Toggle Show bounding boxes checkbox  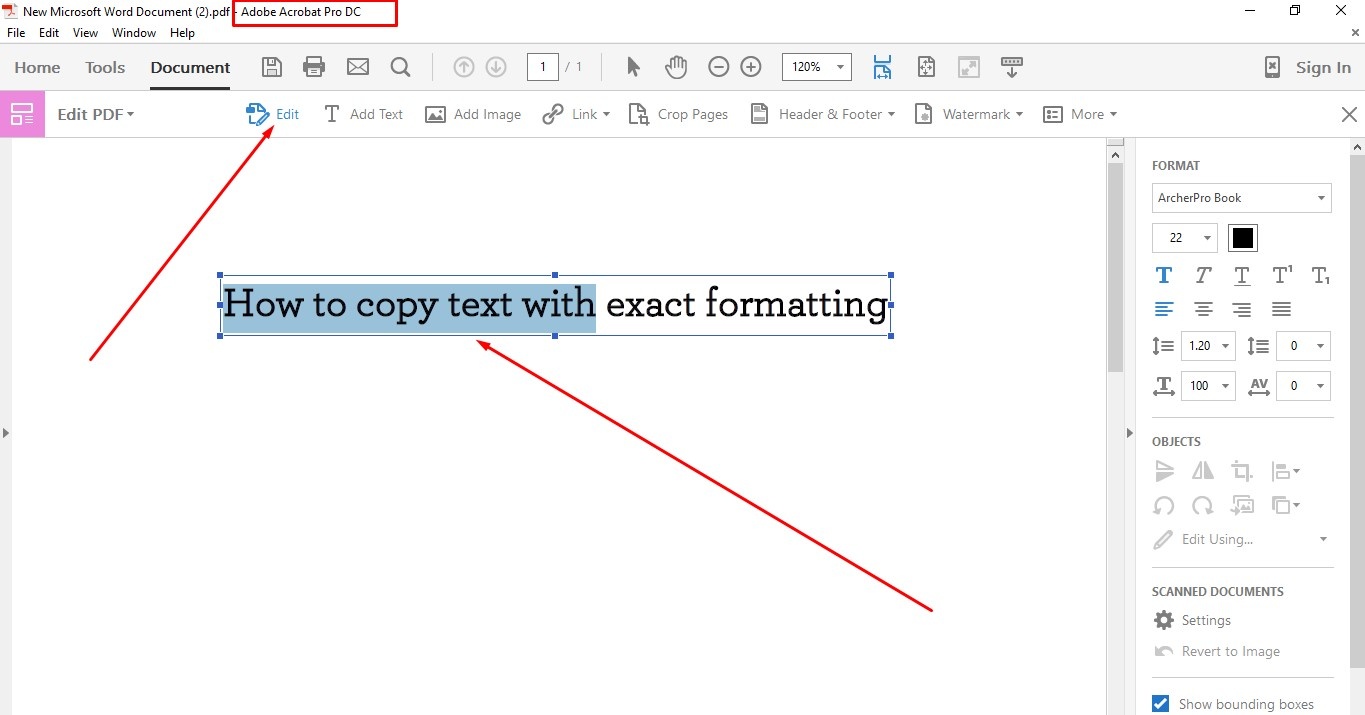pos(1161,704)
